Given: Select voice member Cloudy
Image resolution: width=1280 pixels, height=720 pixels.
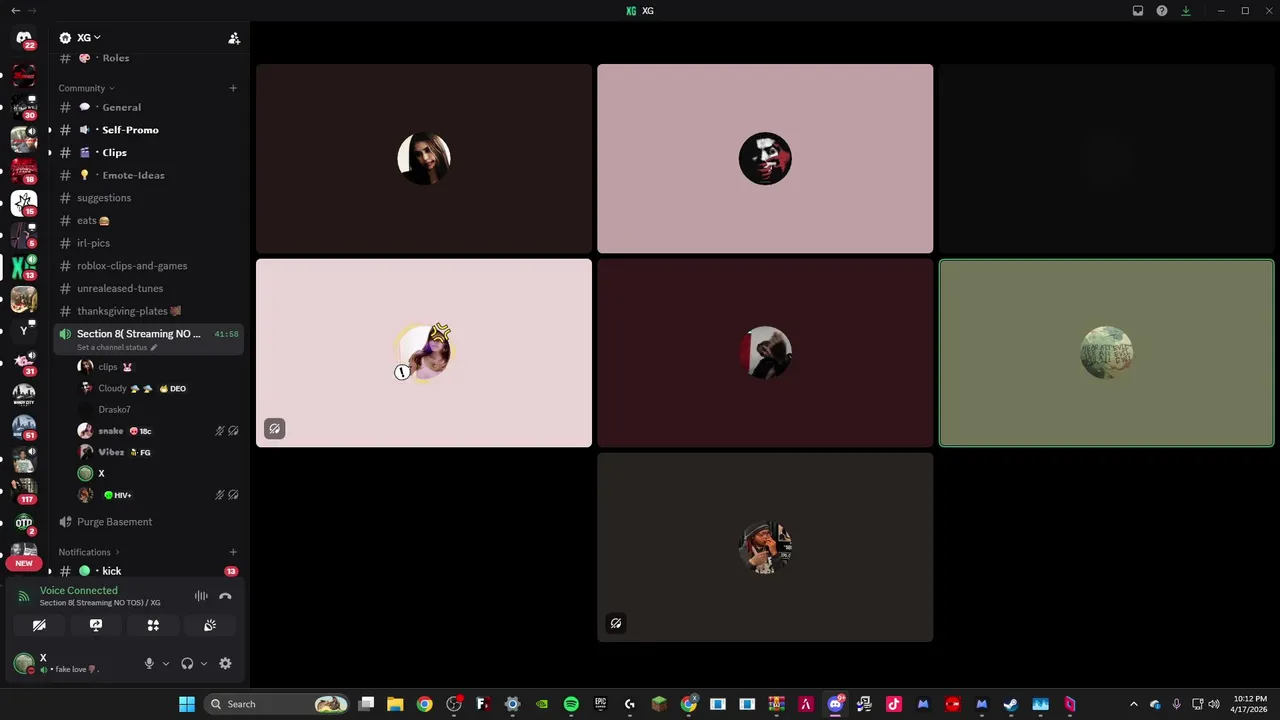Looking at the screenshot, I should [158, 388].
